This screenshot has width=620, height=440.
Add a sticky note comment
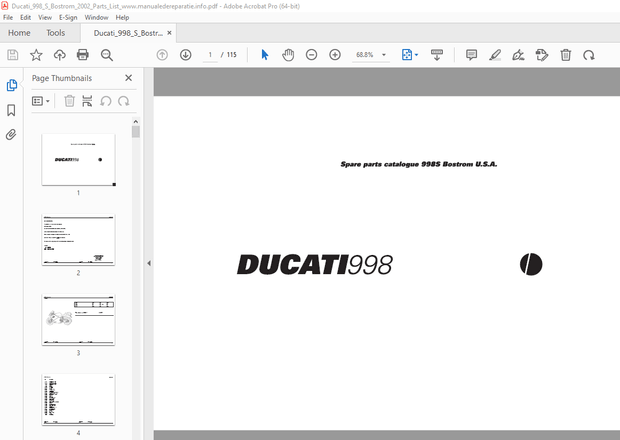click(x=471, y=55)
